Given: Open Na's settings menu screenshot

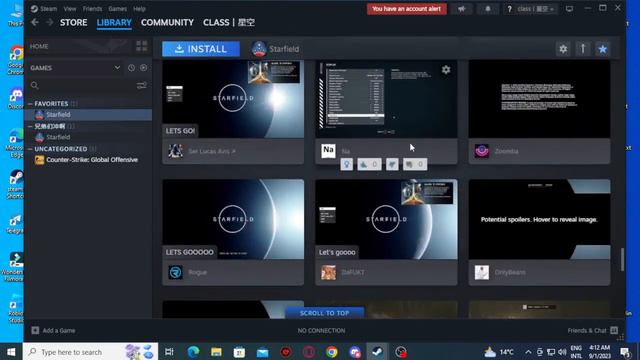Looking at the screenshot, I should coord(386,99).
